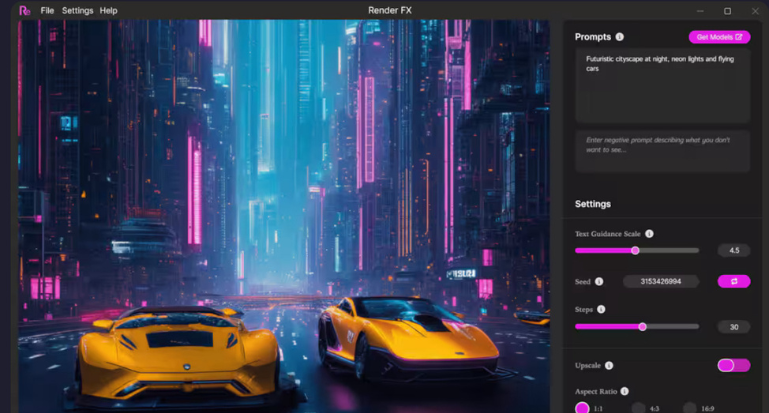Pick the 16:9 aspect ratio
Viewport: 769px width, 413px height.
point(691,408)
